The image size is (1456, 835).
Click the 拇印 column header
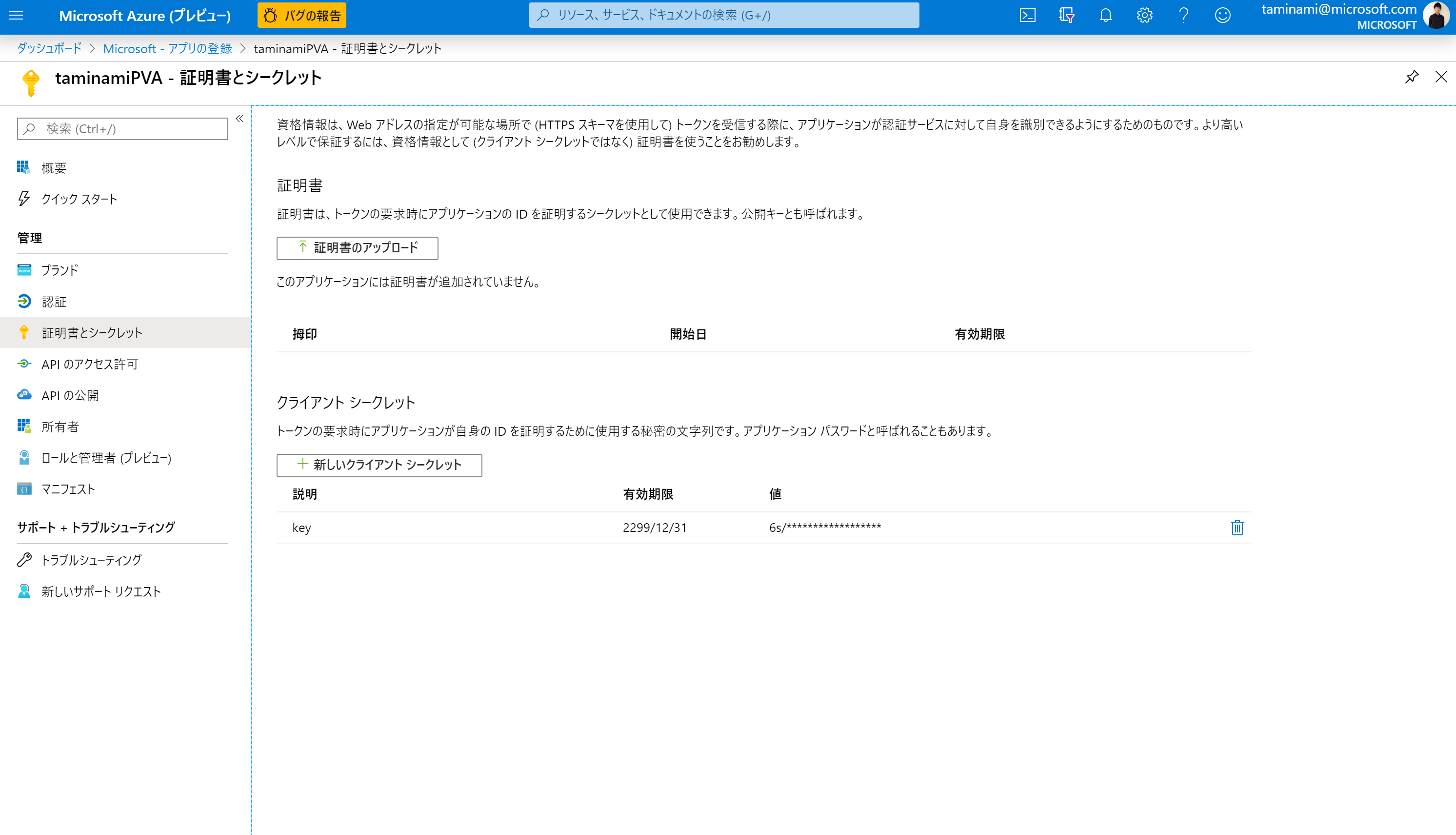[305, 334]
